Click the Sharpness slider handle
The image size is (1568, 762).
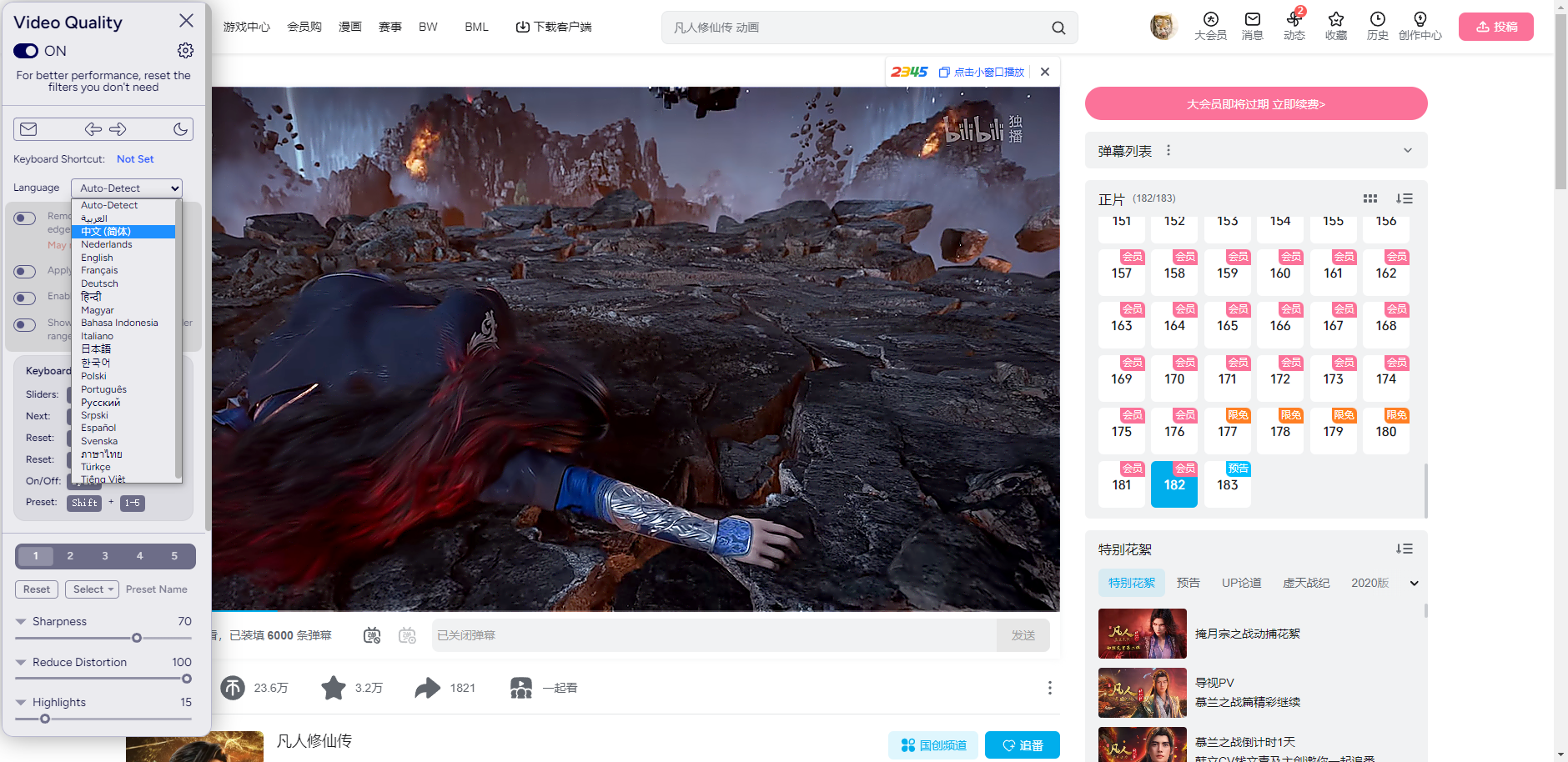137,639
